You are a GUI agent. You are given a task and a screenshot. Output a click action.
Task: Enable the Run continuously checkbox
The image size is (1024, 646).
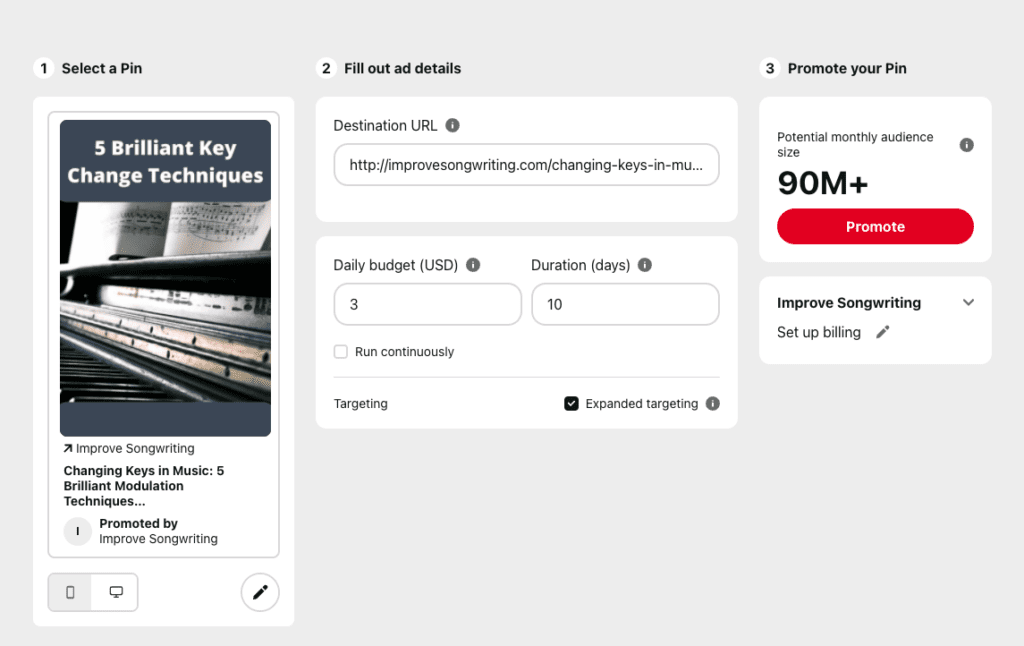[x=341, y=352]
